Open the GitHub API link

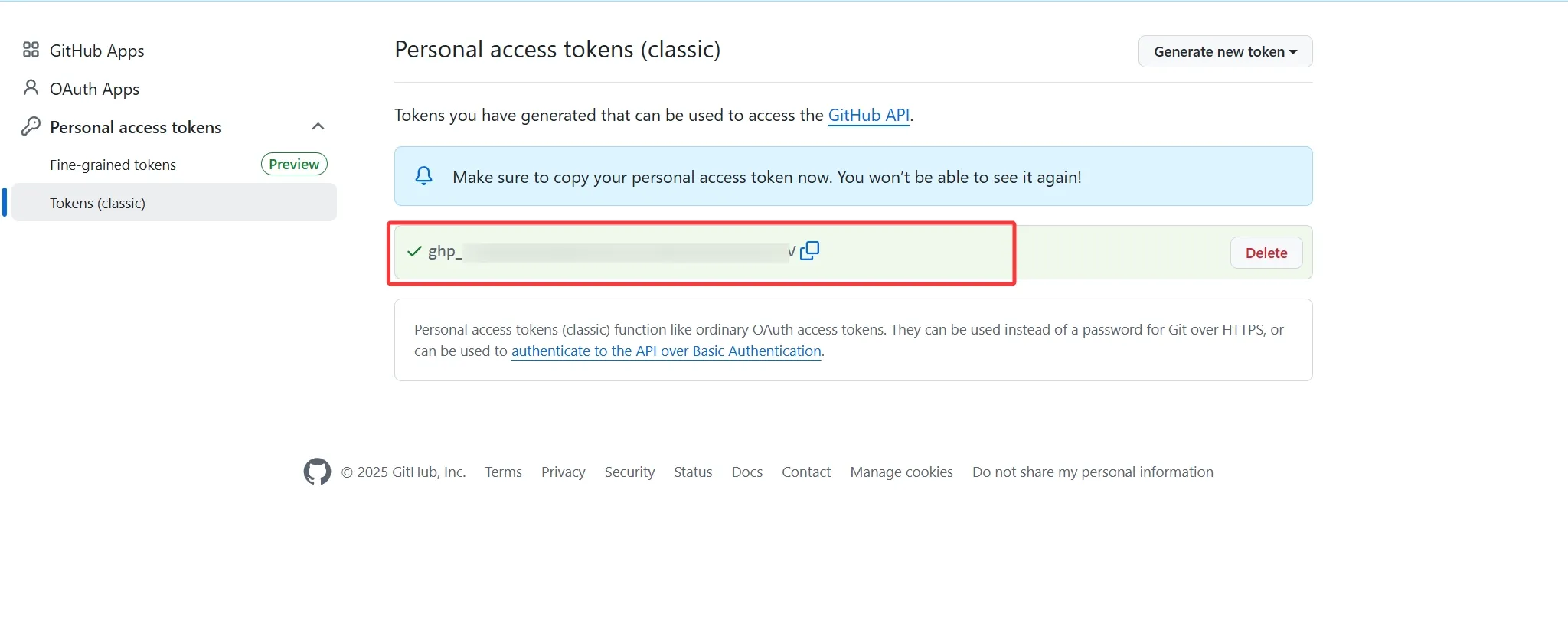coord(868,115)
